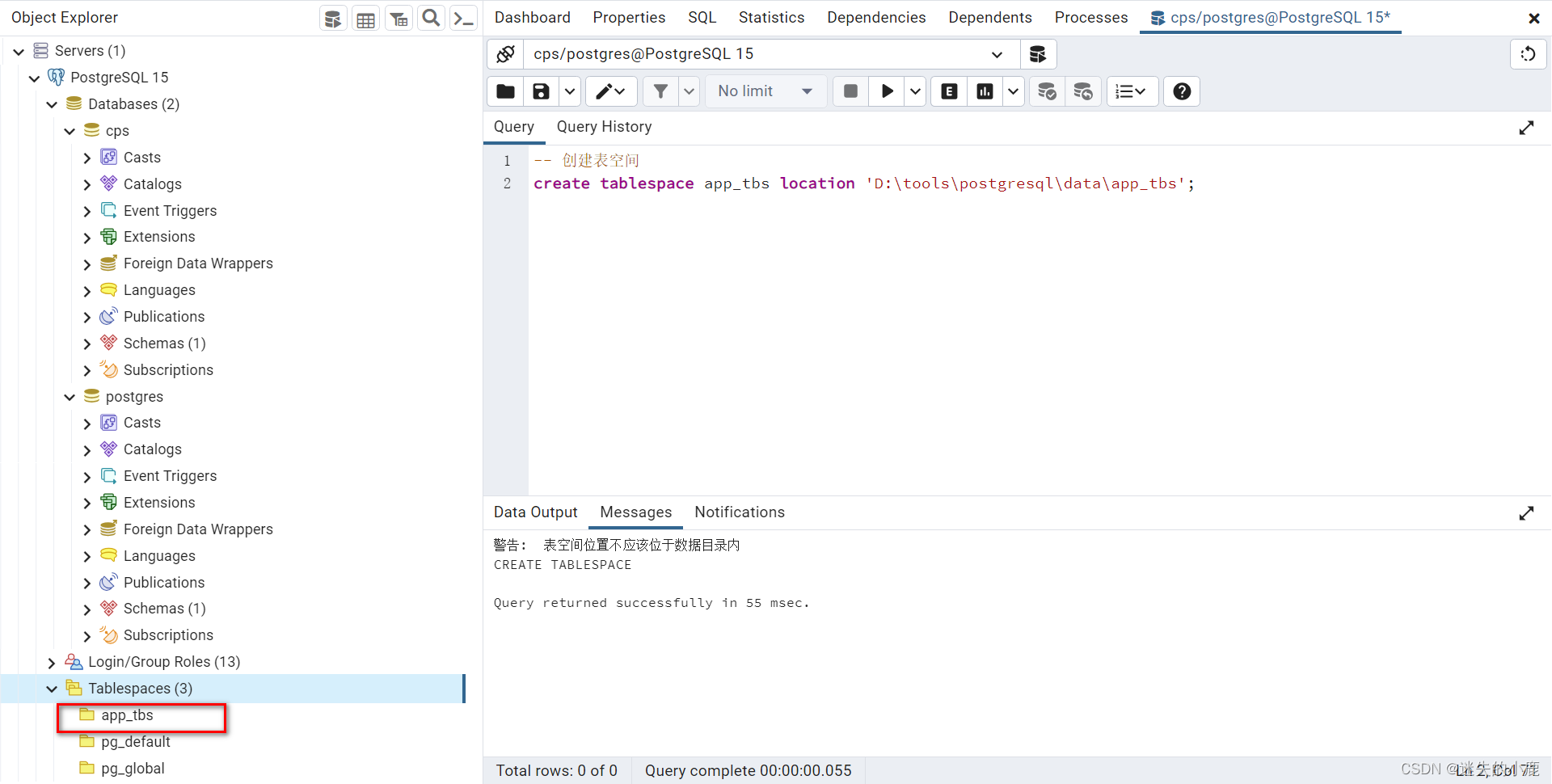Open the connection selector cps/postgres@PostgreSQL 15
This screenshot has width=1552, height=784.
coord(772,54)
